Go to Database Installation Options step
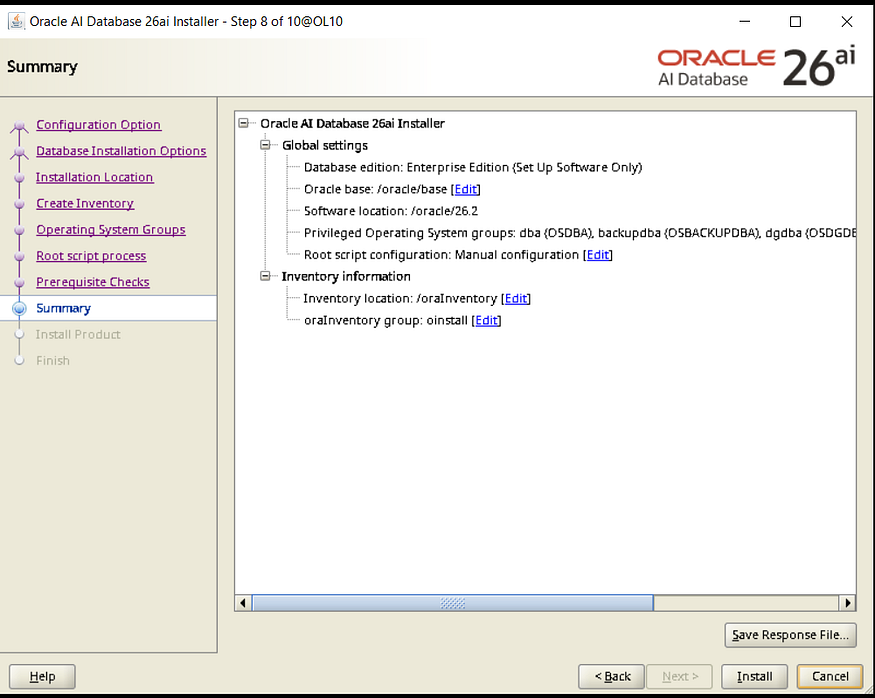Screen dimensions: 875x698 click(121, 151)
